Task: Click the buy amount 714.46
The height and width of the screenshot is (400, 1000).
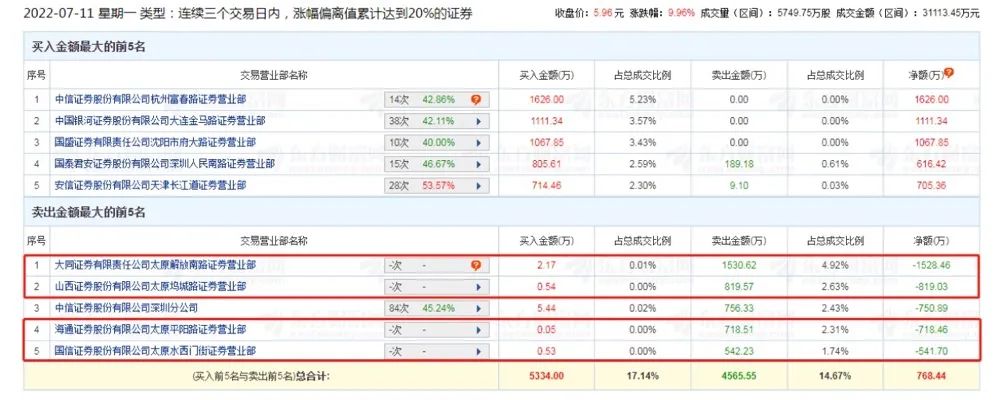Action: pos(547,186)
